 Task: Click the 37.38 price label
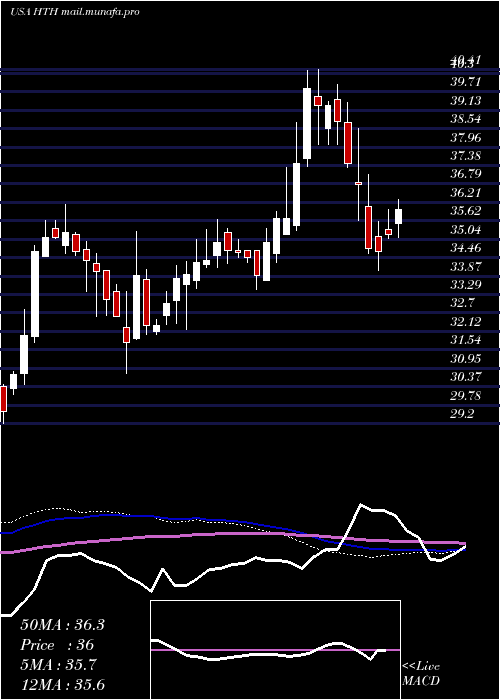coord(466,155)
